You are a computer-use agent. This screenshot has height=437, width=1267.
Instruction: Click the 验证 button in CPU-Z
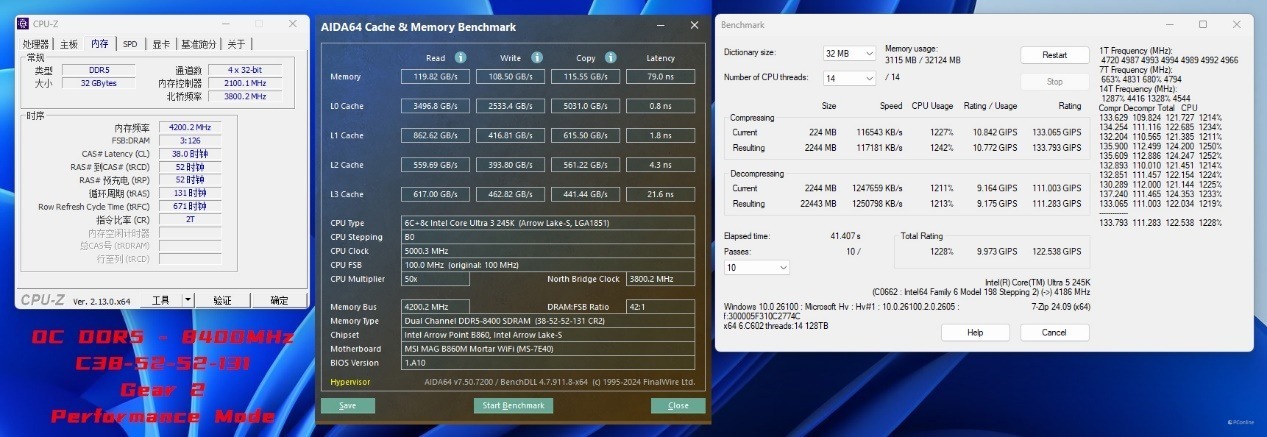tap(222, 300)
